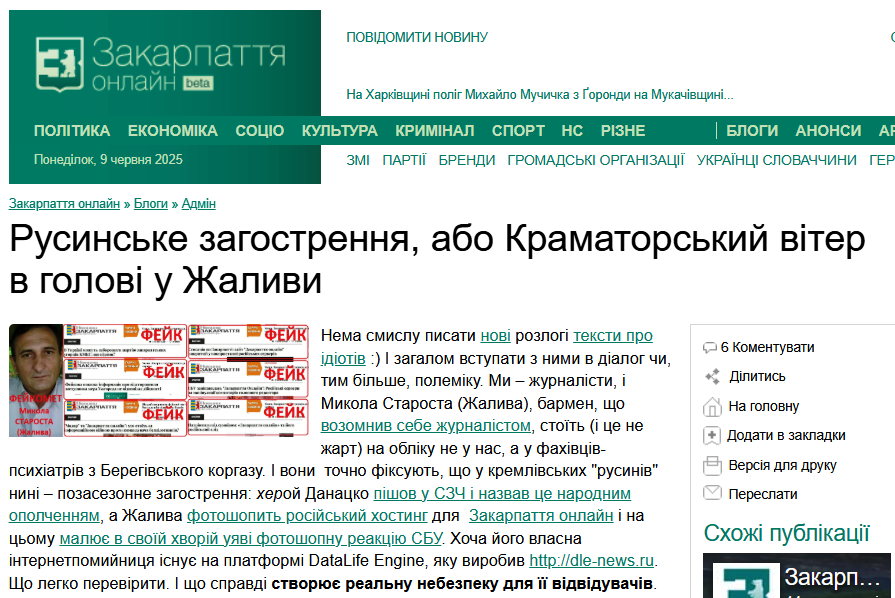Click the printer icon for print version

click(712, 465)
